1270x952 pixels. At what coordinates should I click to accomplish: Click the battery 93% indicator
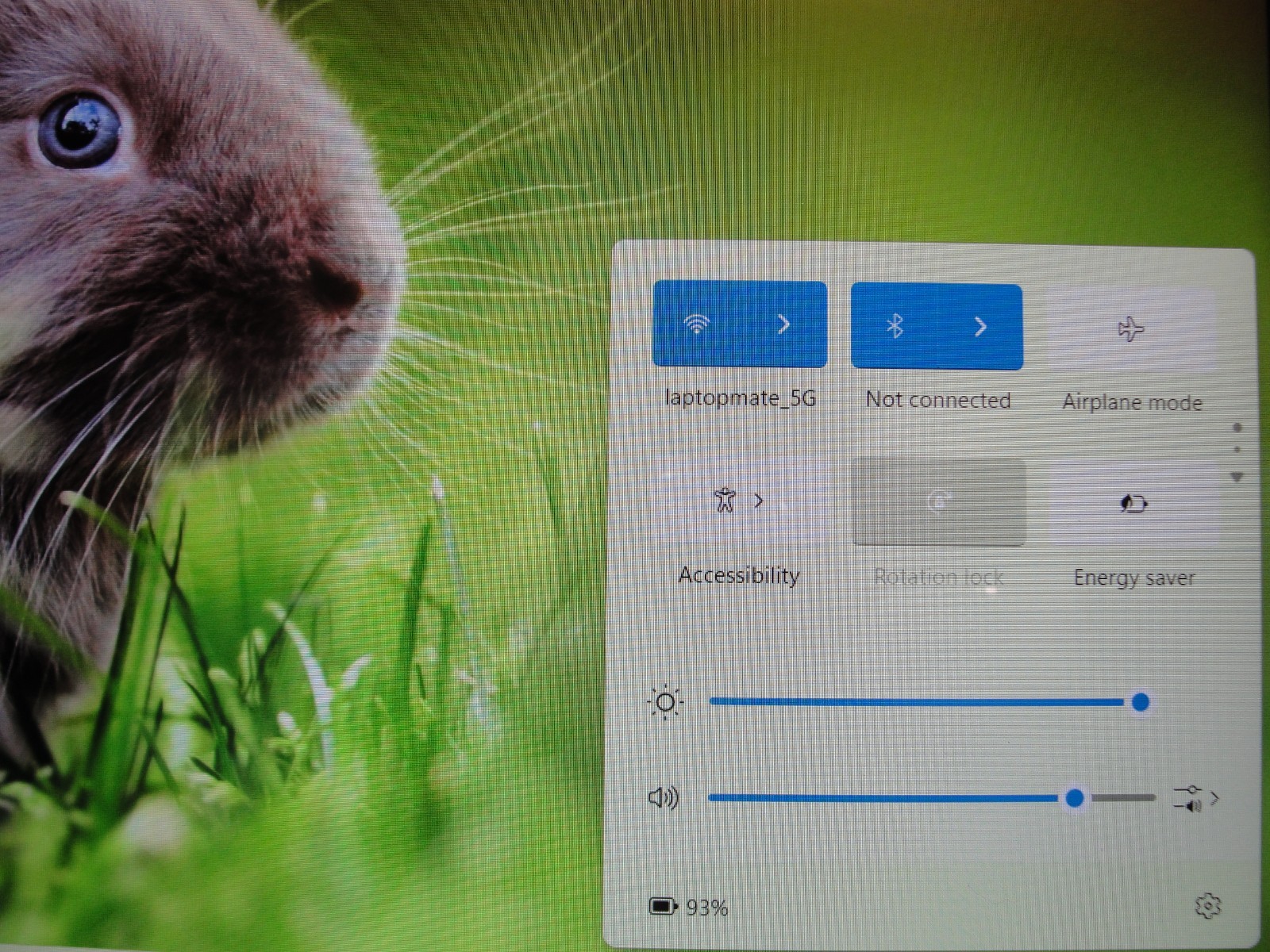pyautogui.click(x=688, y=907)
